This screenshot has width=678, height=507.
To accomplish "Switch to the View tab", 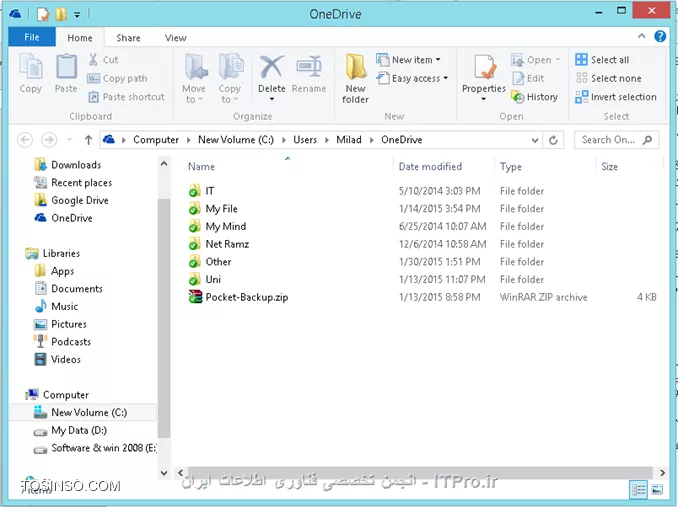I will [176, 38].
